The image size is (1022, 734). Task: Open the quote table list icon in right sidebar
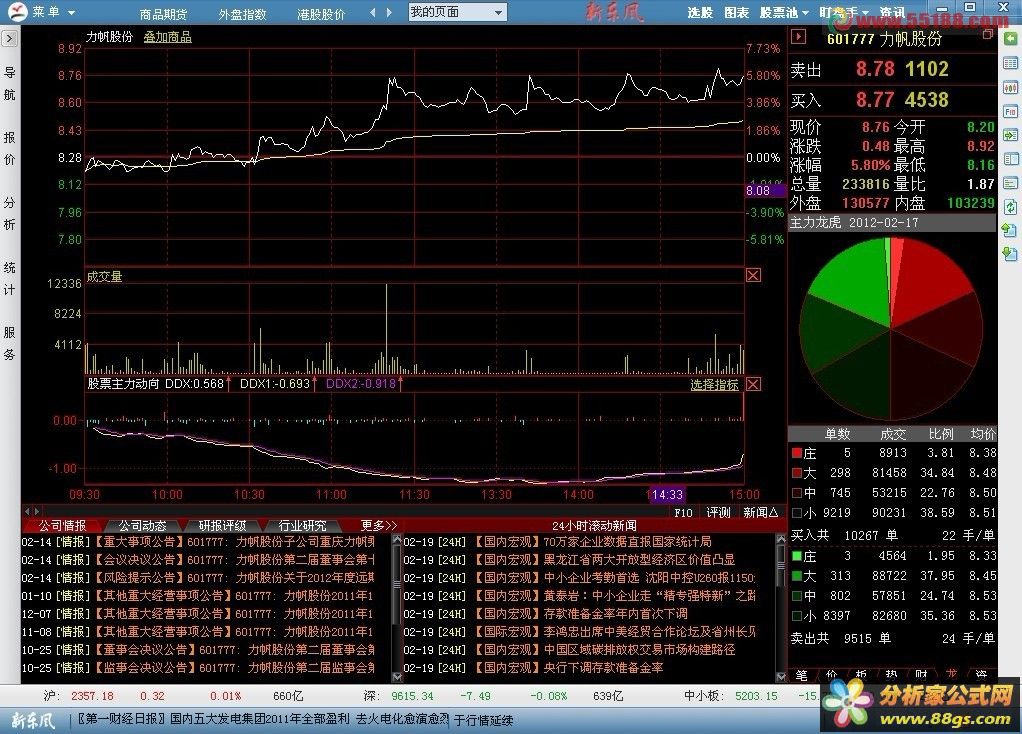(x=1010, y=63)
